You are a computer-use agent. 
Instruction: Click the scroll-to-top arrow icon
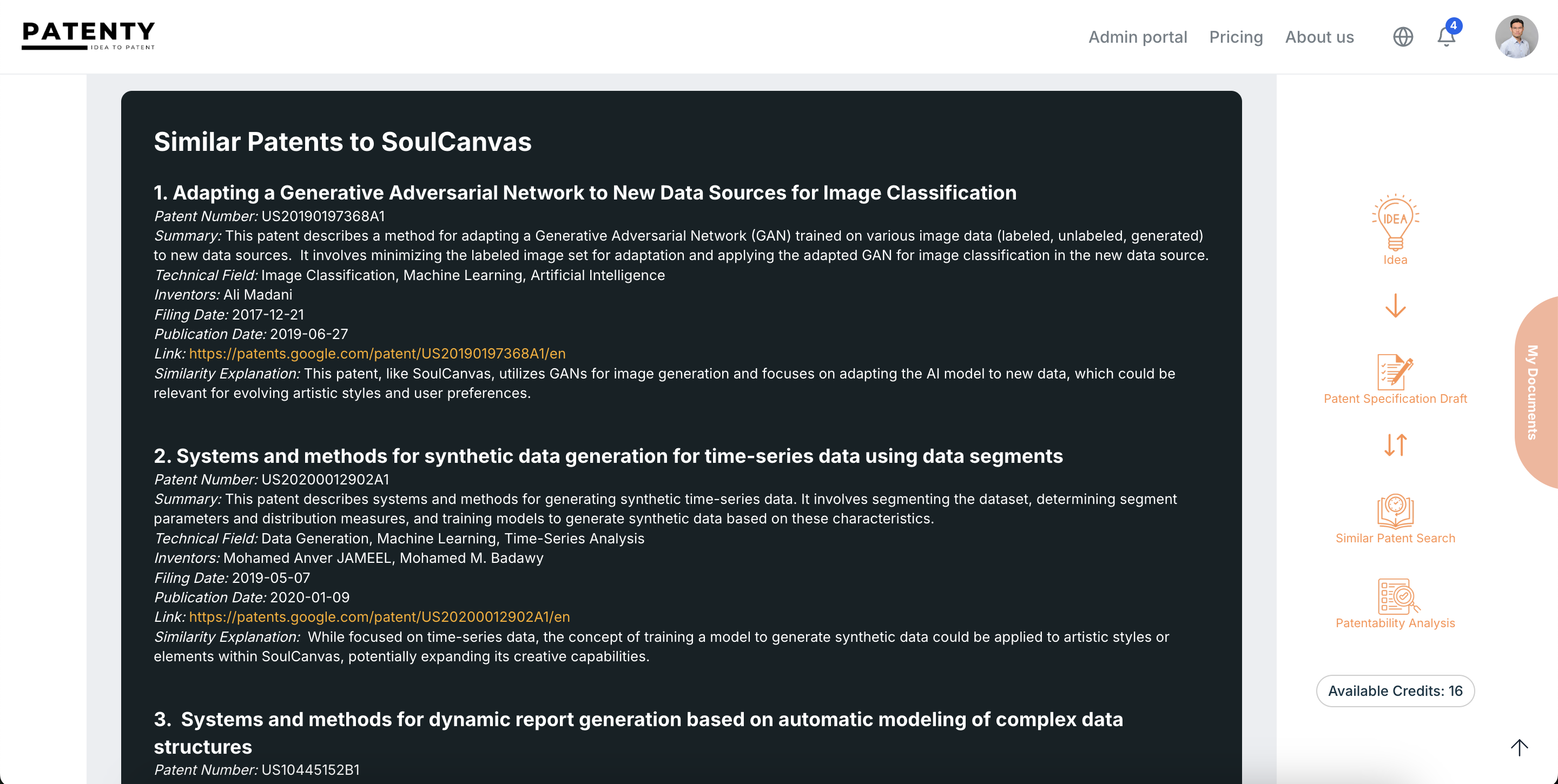1519,747
